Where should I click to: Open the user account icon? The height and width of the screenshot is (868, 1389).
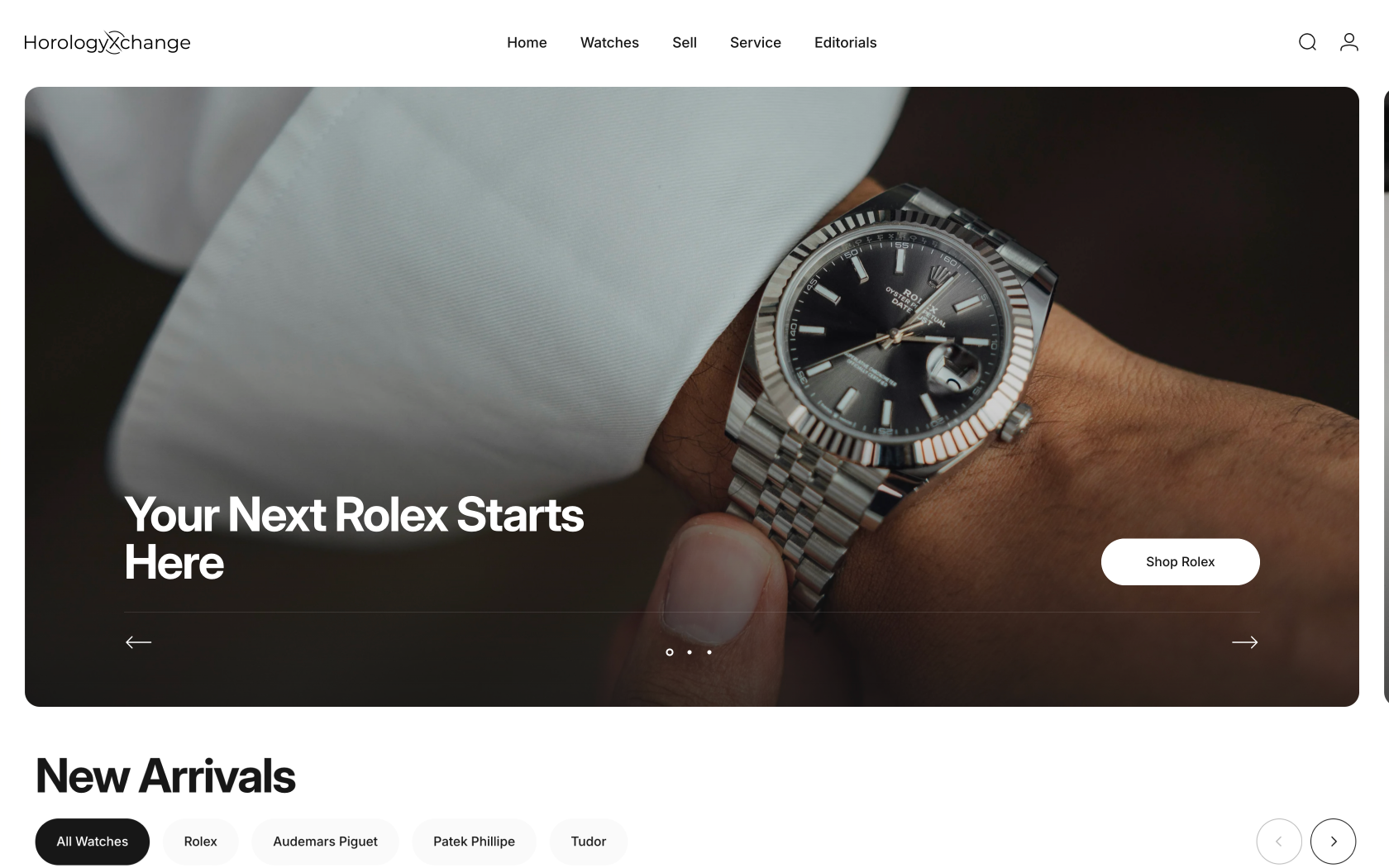1349,42
